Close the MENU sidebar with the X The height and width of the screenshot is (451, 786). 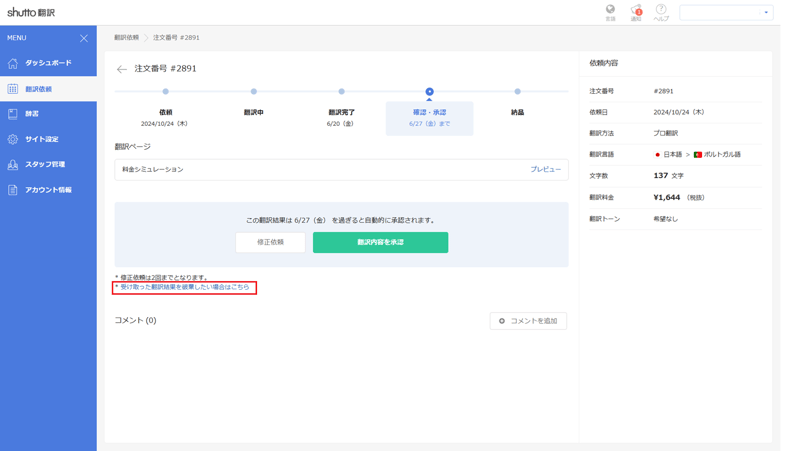(x=84, y=38)
